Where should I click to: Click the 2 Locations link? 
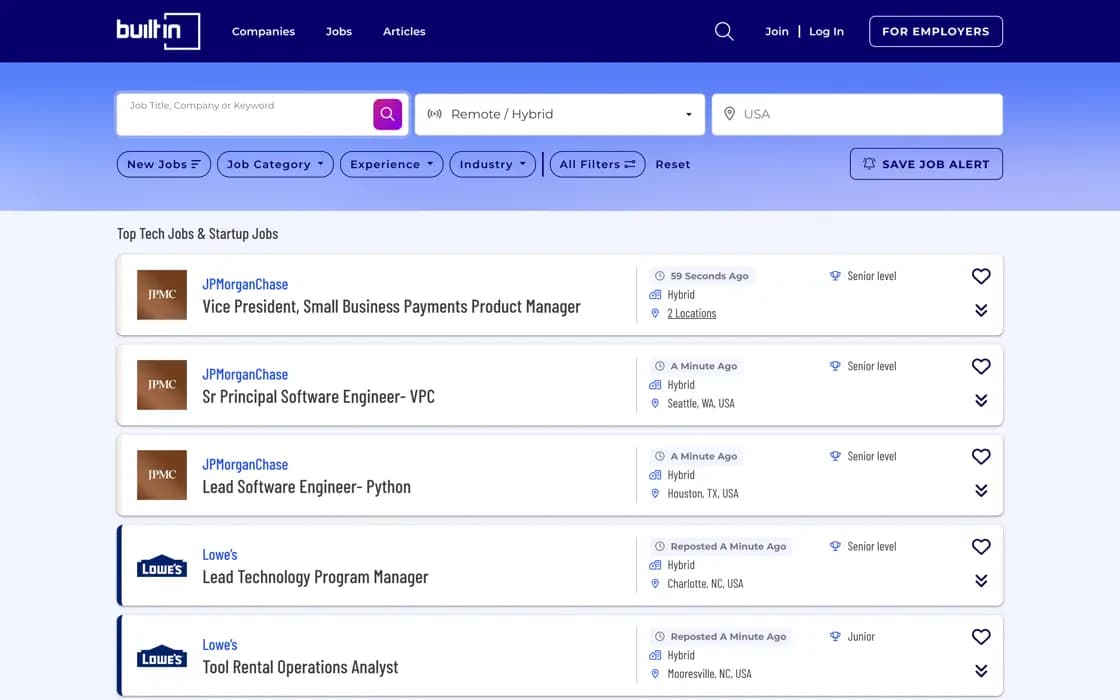pos(691,313)
